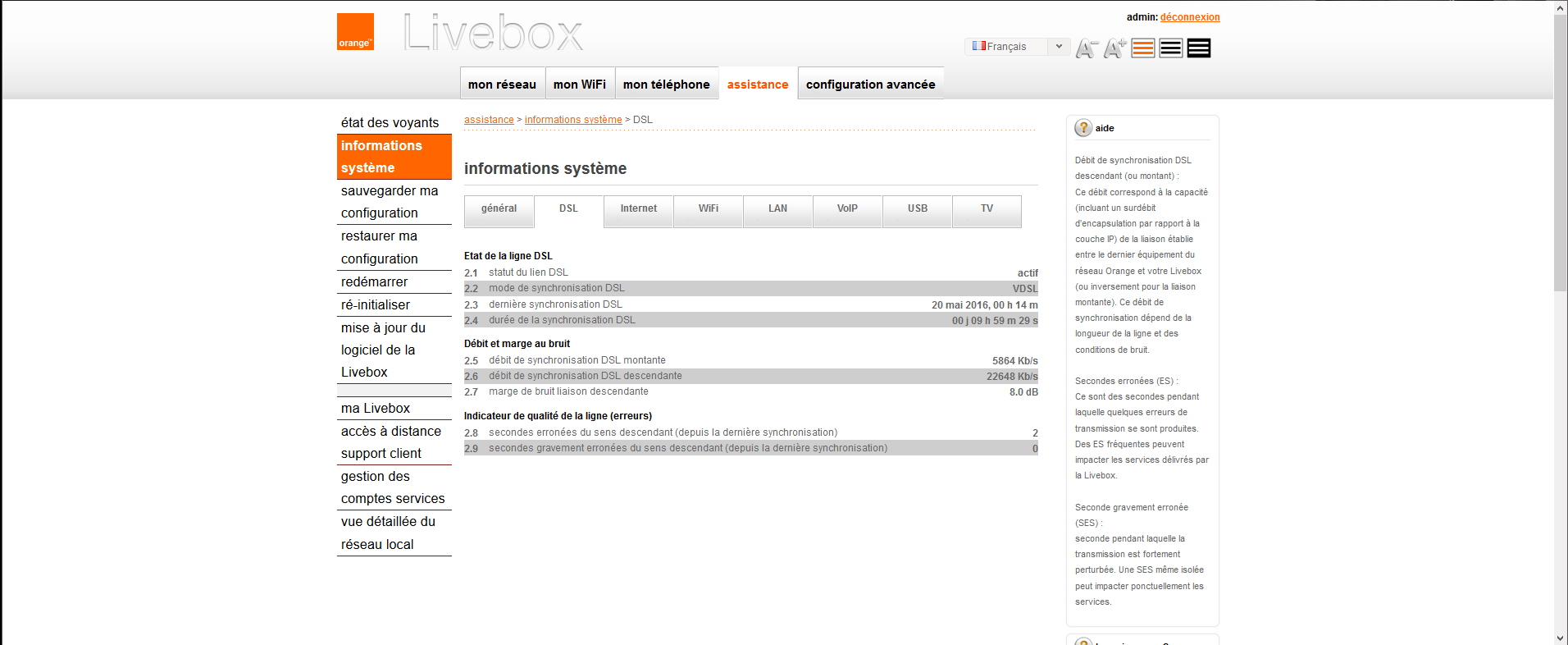This screenshot has width=1568, height=645.
Task: Click 'marge de bruit liaison descendante' label
Action: click(x=568, y=391)
